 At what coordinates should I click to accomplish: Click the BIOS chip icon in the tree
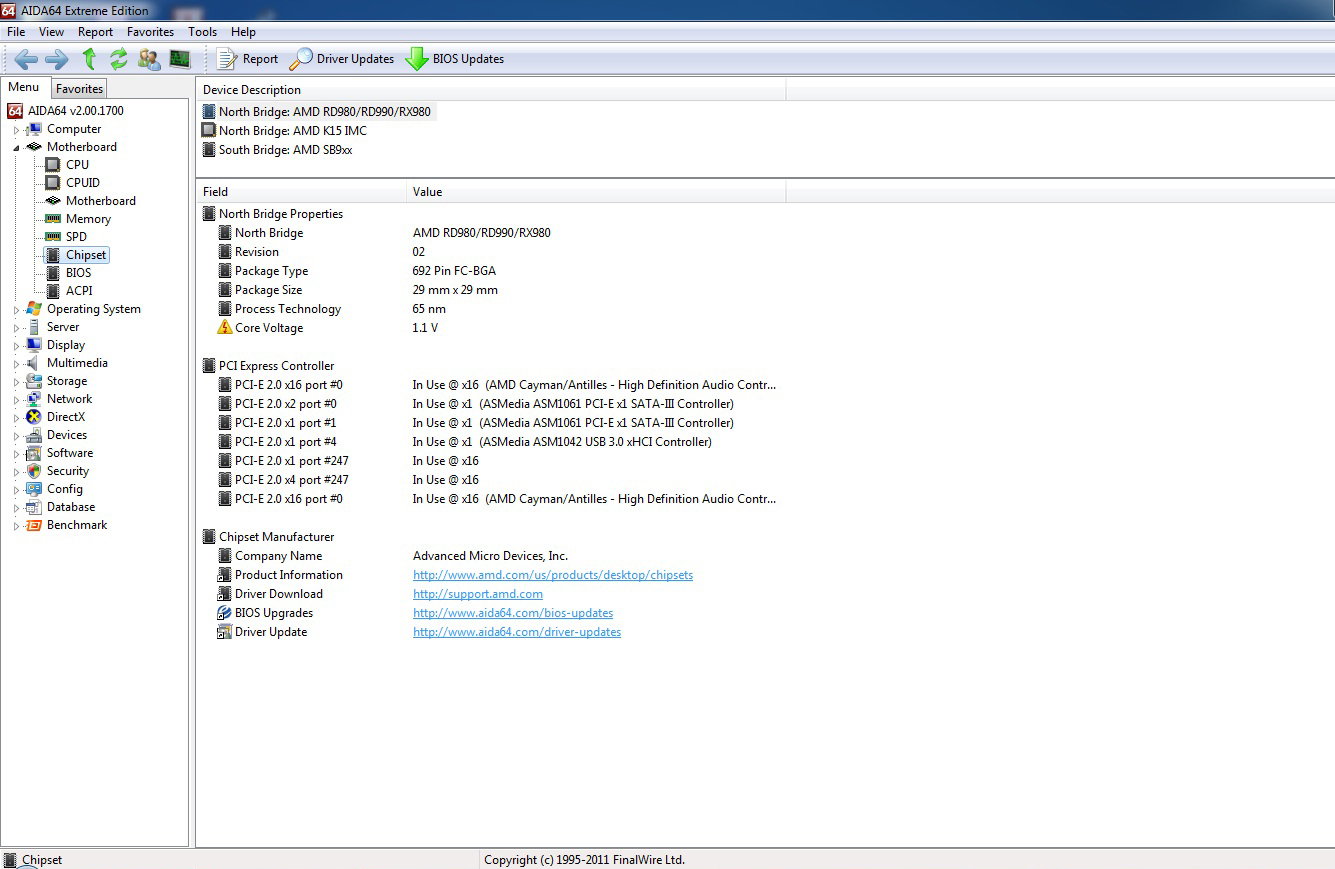tap(53, 273)
